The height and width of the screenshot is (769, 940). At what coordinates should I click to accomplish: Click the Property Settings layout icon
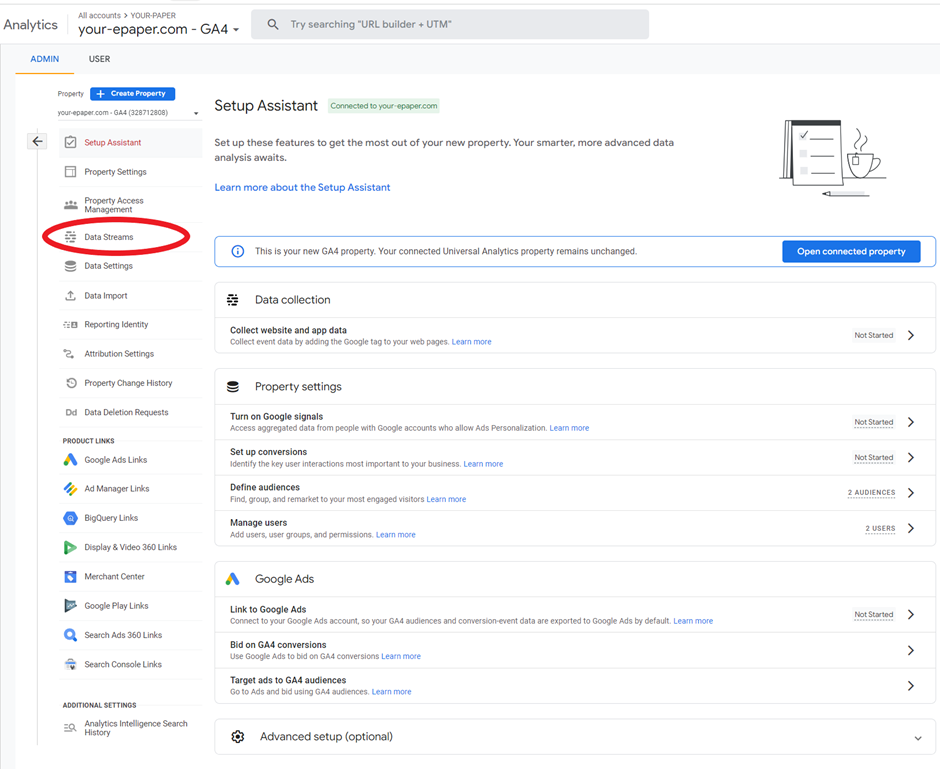[70, 171]
